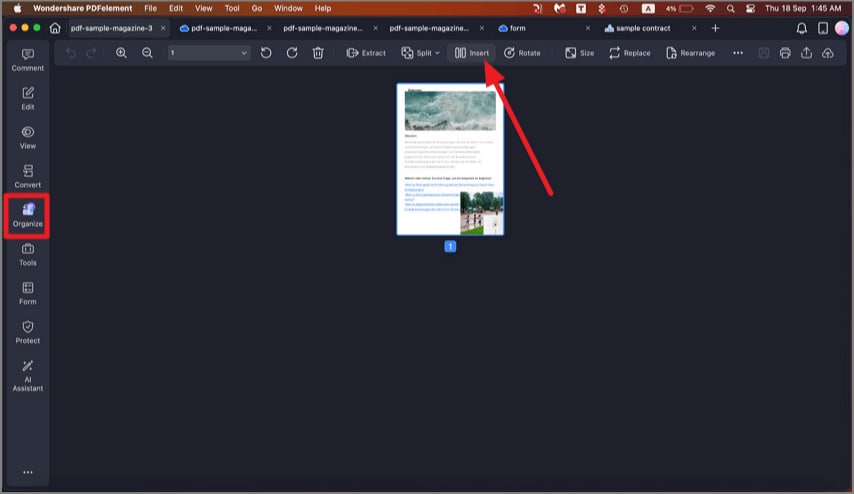Open the user account avatar

[841, 28]
